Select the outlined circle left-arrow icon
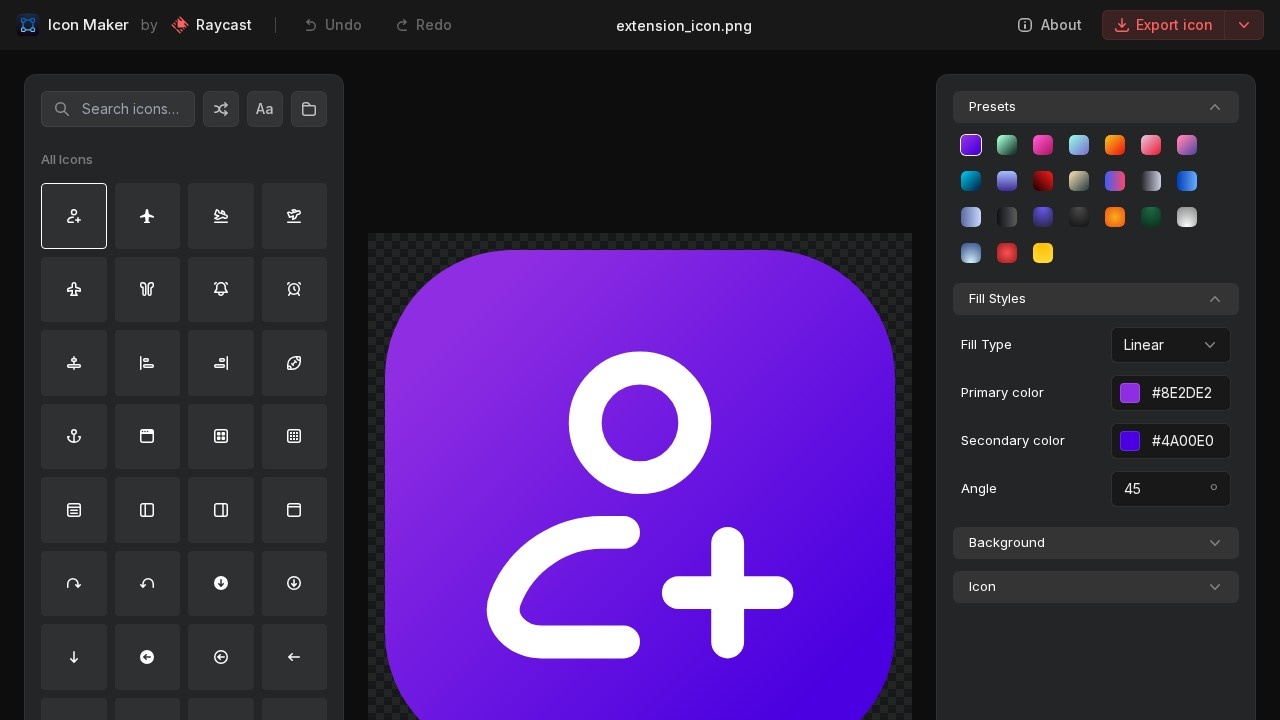The width and height of the screenshot is (1280, 720). 221,657
